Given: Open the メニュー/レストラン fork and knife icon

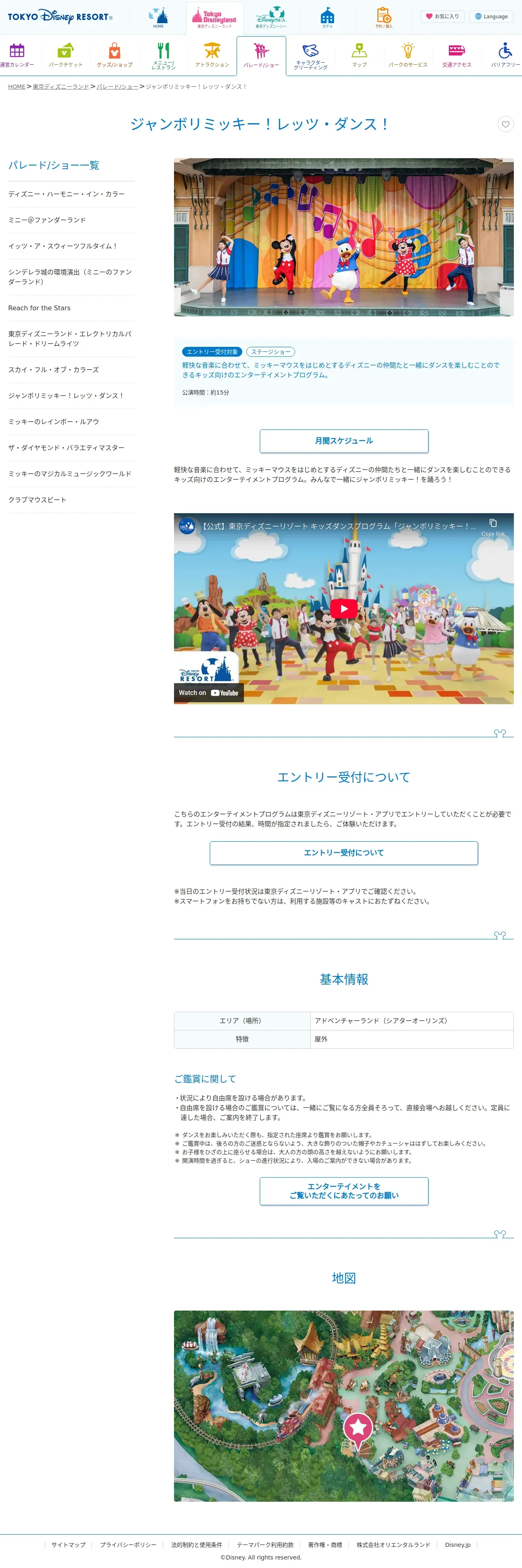Looking at the screenshot, I should (x=163, y=55).
